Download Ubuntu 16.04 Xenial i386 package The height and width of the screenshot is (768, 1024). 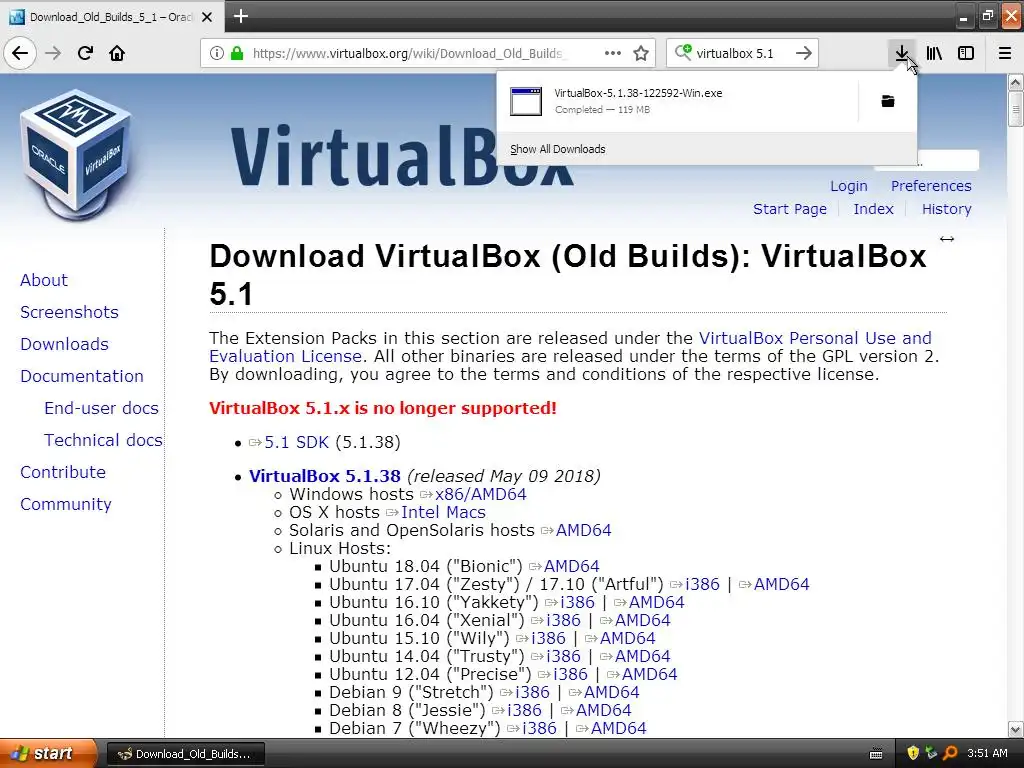click(563, 620)
